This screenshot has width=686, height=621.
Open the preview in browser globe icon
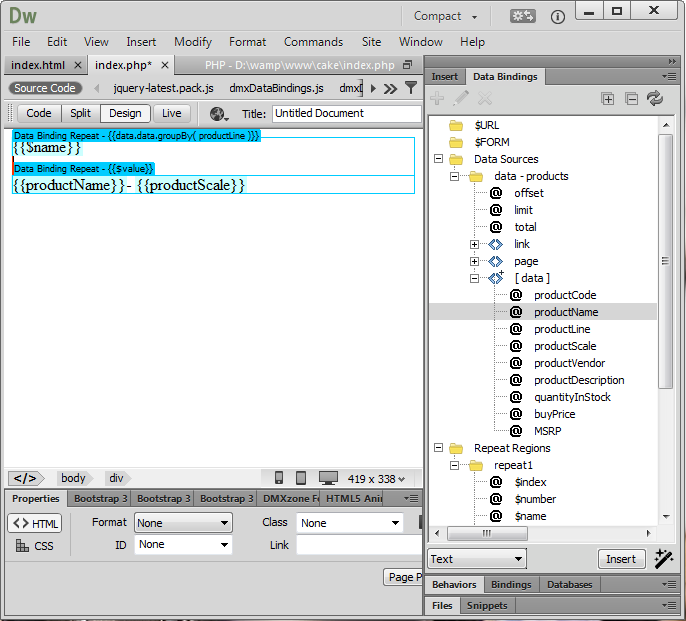[218, 114]
